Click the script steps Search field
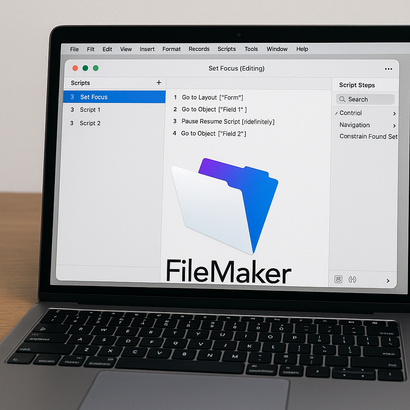The width and height of the screenshot is (410, 410). [x=365, y=99]
